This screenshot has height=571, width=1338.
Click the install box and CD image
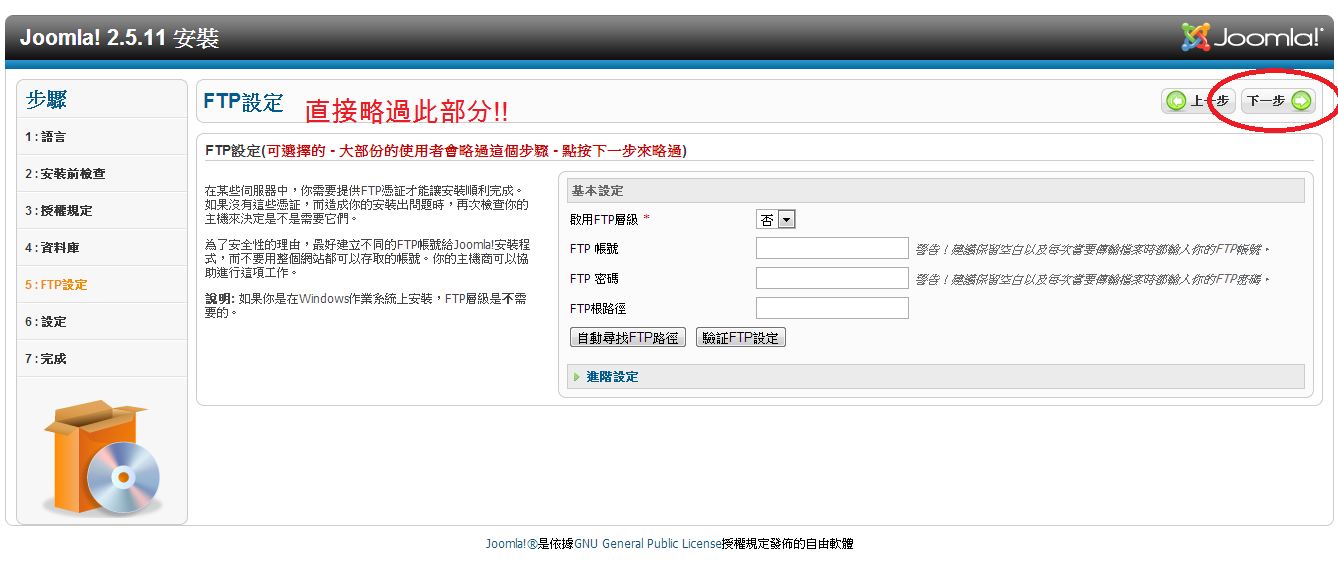[102, 457]
